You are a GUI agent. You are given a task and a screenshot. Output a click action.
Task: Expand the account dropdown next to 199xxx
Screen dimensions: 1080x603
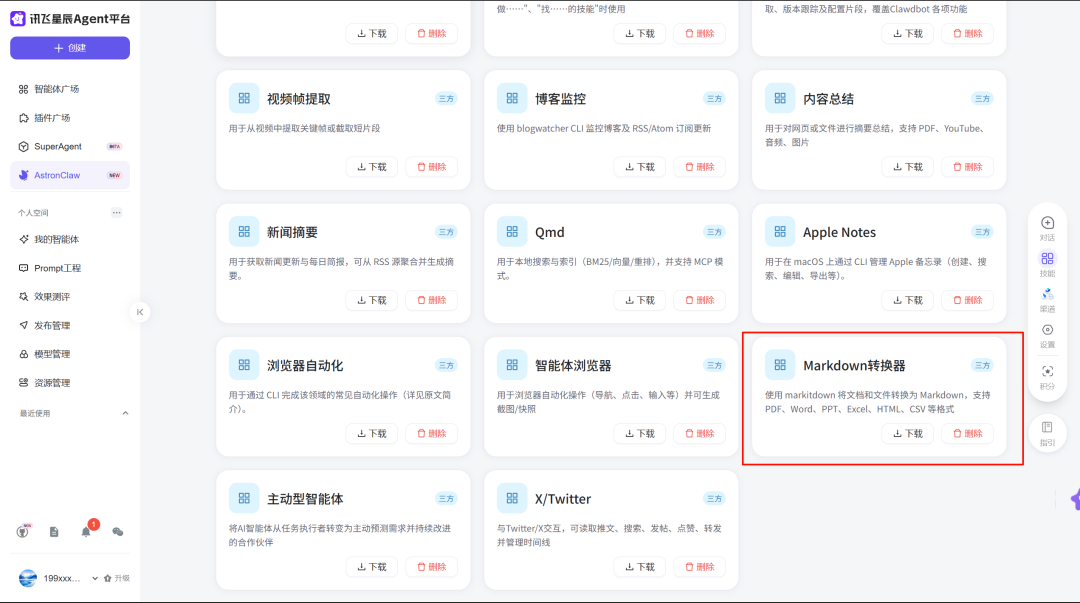point(94,578)
